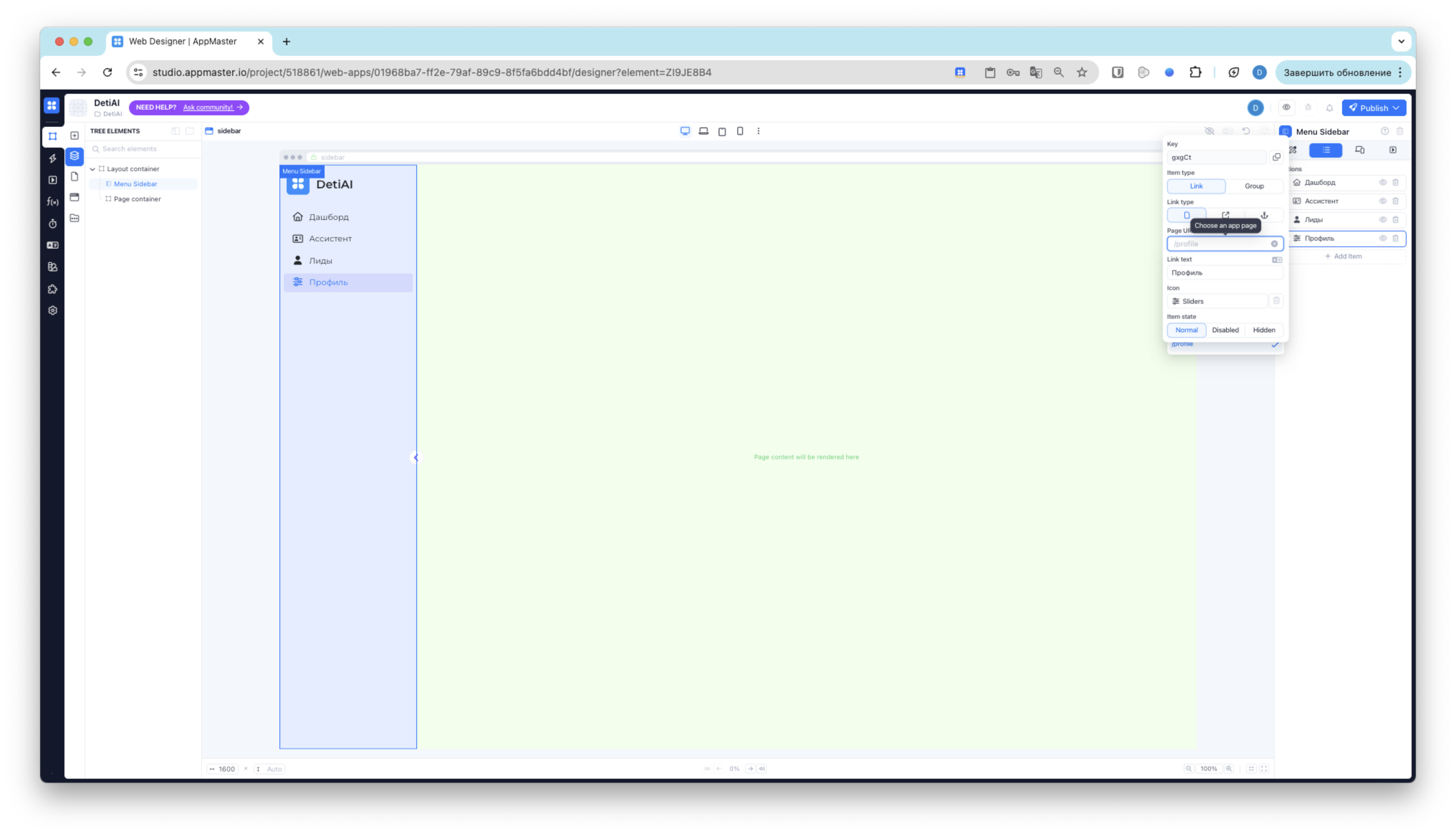Click the add element plus icon
Screen dimensions: 1456x836
pyautogui.click(x=75, y=135)
